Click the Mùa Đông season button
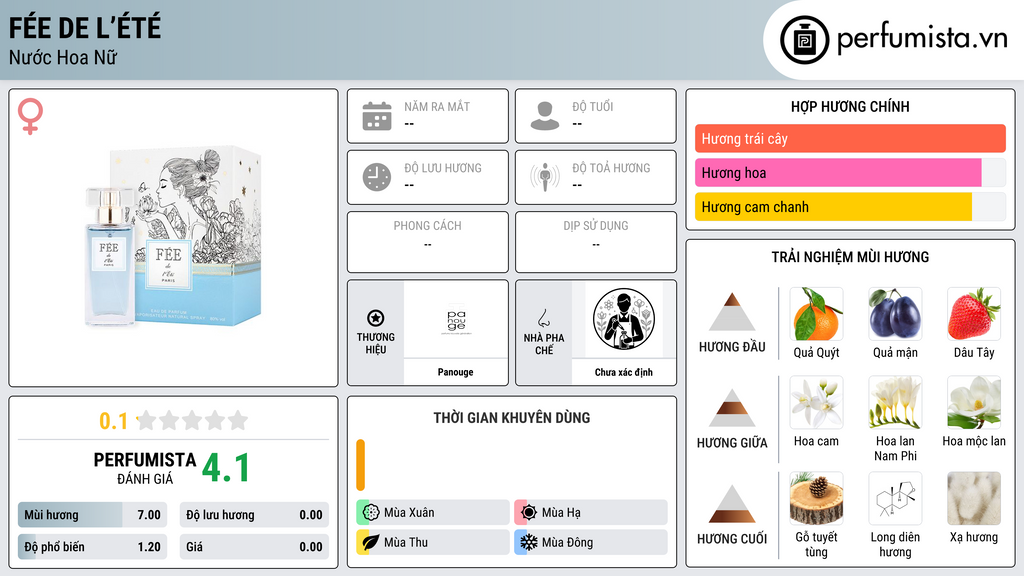Image resolution: width=1024 pixels, height=576 pixels. tap(591, 542)
